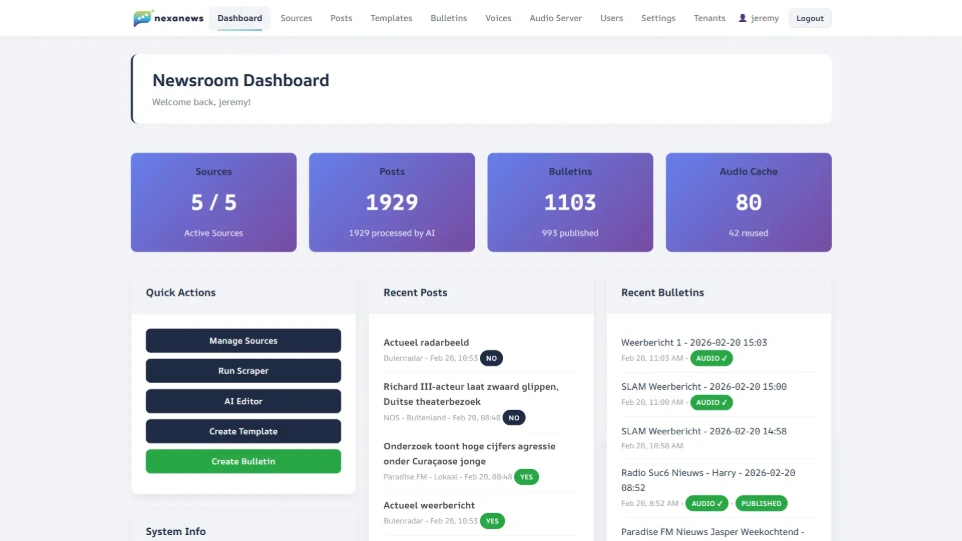Click the PUBLISHED badge on Radio Suc6 bulletin
The width and height of the screenshot is (962, 541).
761,503
